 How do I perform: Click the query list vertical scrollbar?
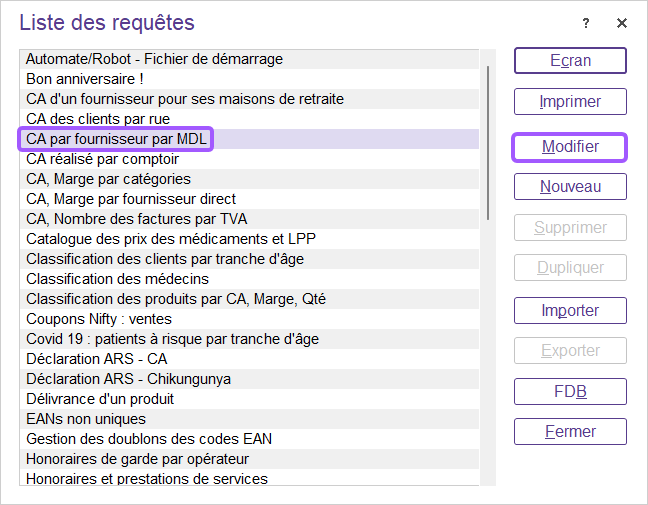click(488, 140)
